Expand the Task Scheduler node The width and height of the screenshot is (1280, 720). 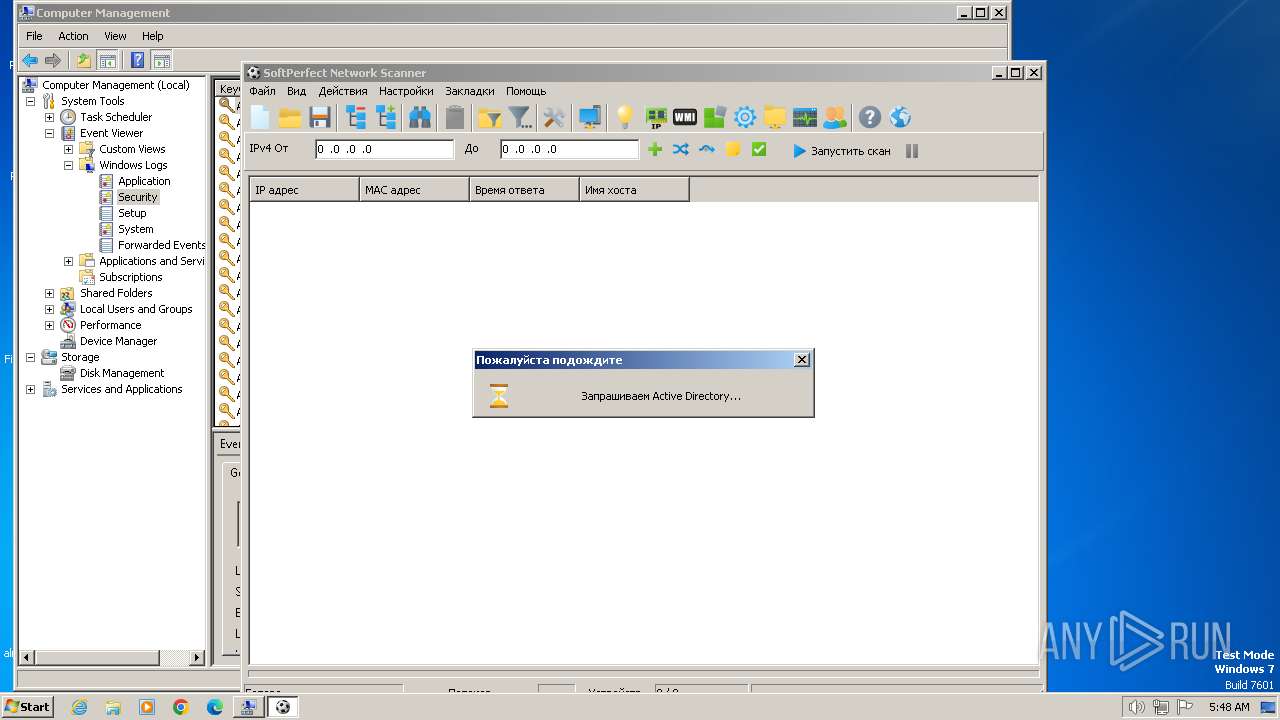[49, 117]
